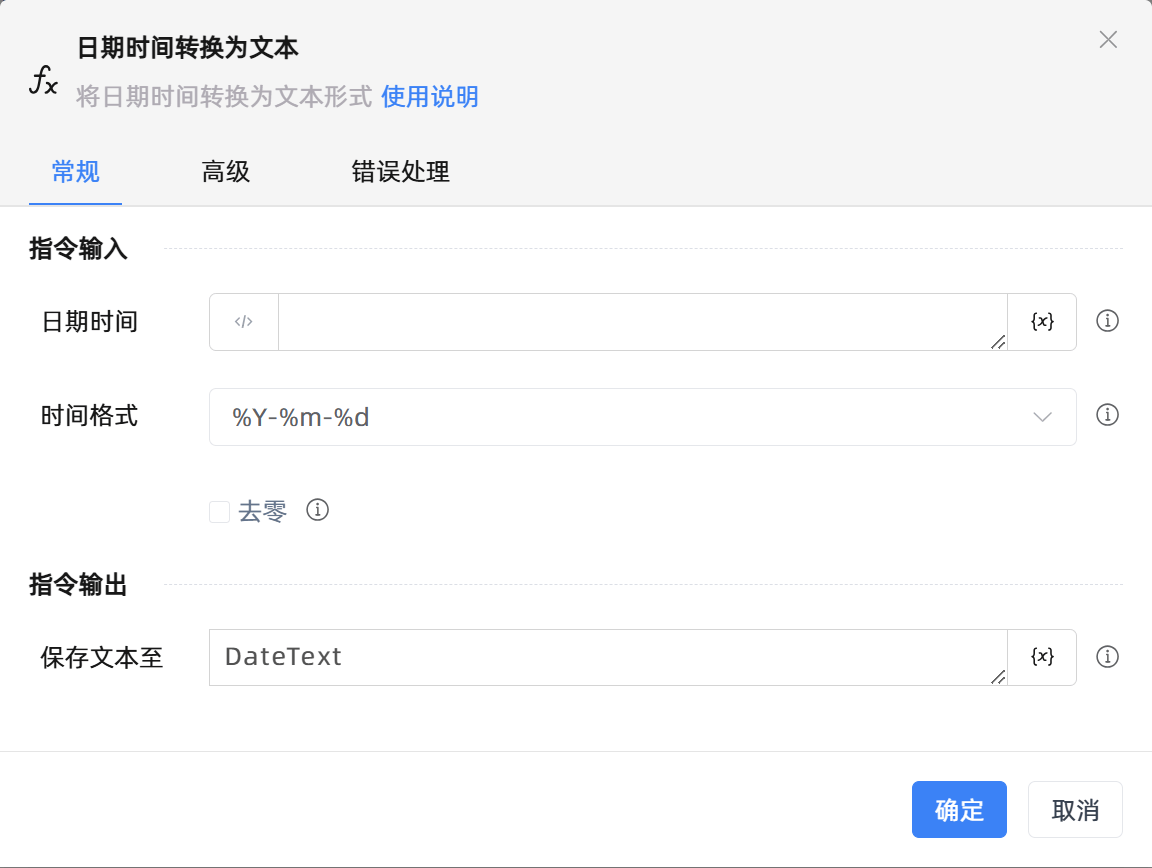Close the date-to-text conversion dialog
The width and height of the screenshot is (1152, 868).
pyautogui.click(x=1108, y=40)
